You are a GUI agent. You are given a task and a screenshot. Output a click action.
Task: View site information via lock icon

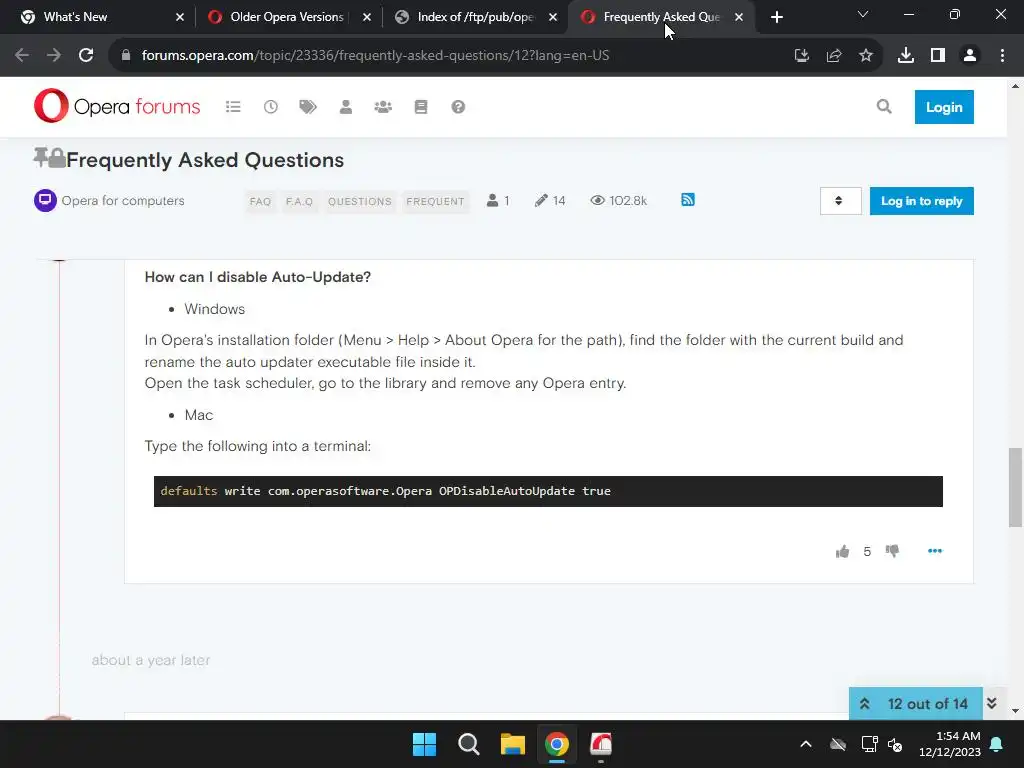(126, 56)
